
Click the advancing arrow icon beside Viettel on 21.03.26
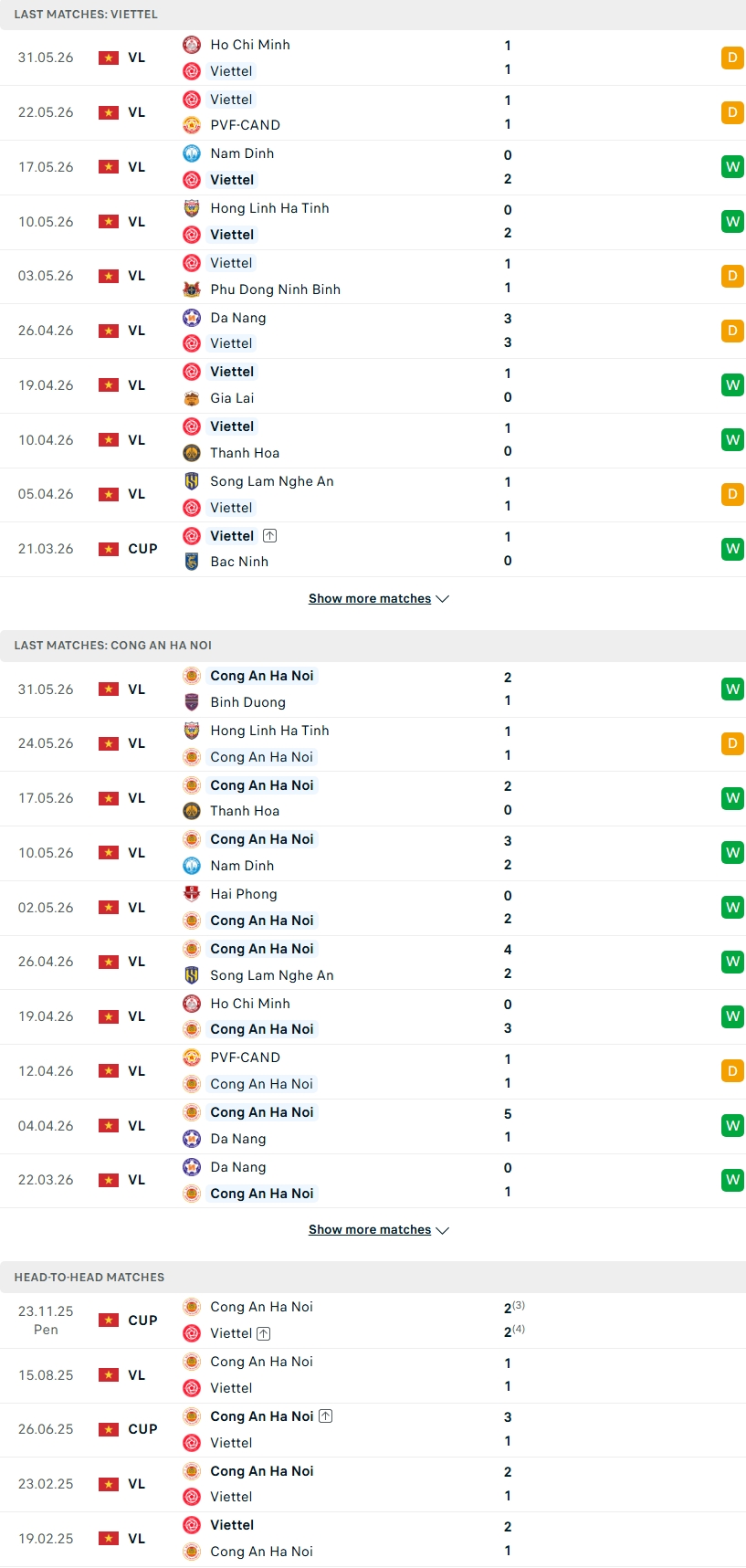tap(269, 536)
